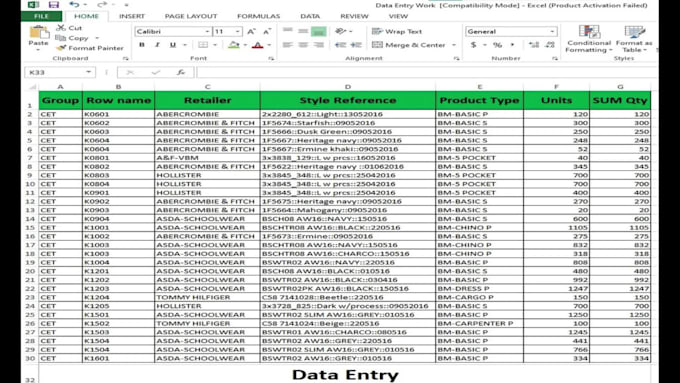The width and height of the screenshot is (680, 383).
Task: Open Format as Table gallery
Action: click(x=634, y=39)
